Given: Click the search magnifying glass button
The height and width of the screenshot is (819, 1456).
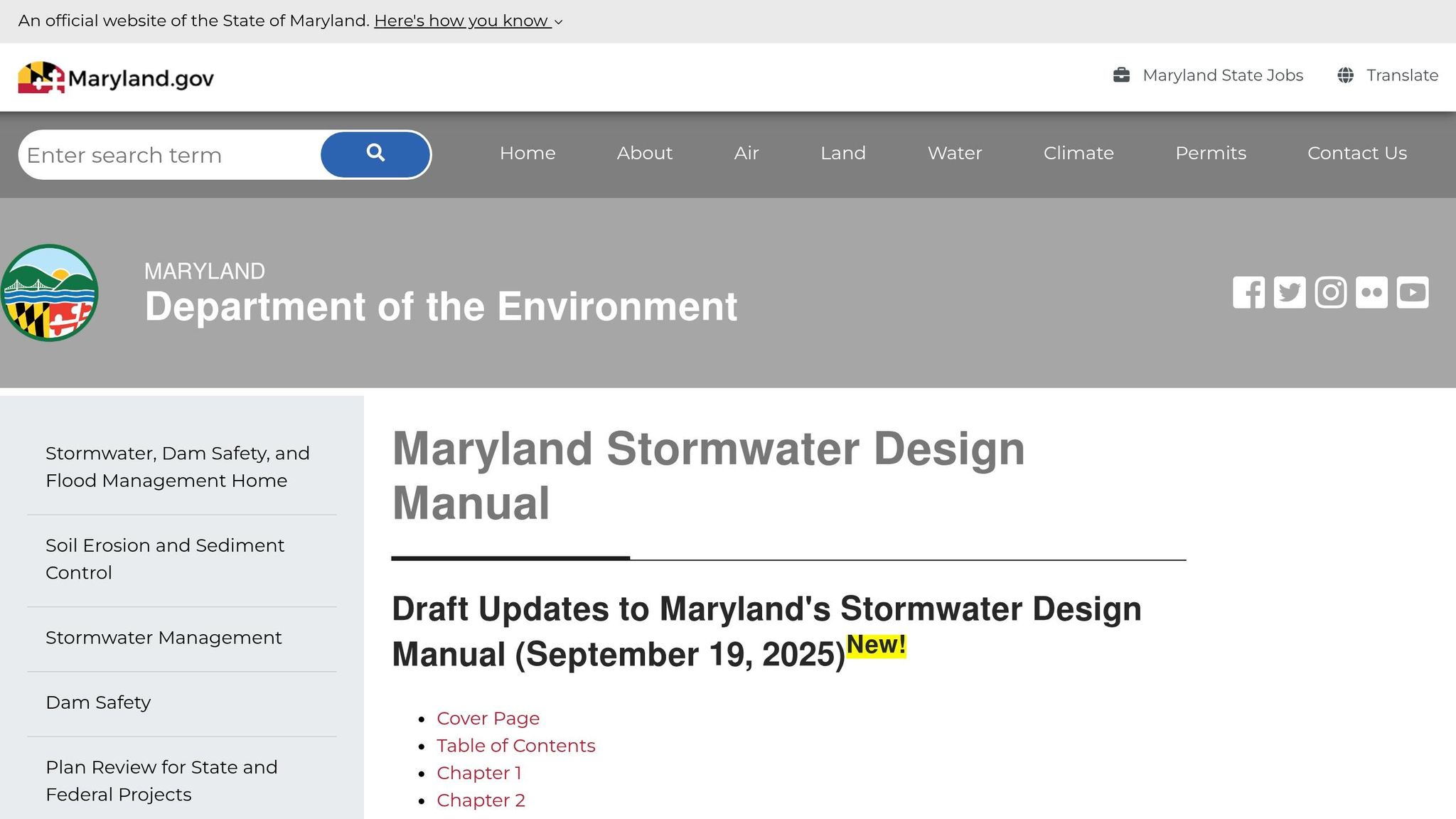Looking at the screenshot, I should (x=376, y=154).
